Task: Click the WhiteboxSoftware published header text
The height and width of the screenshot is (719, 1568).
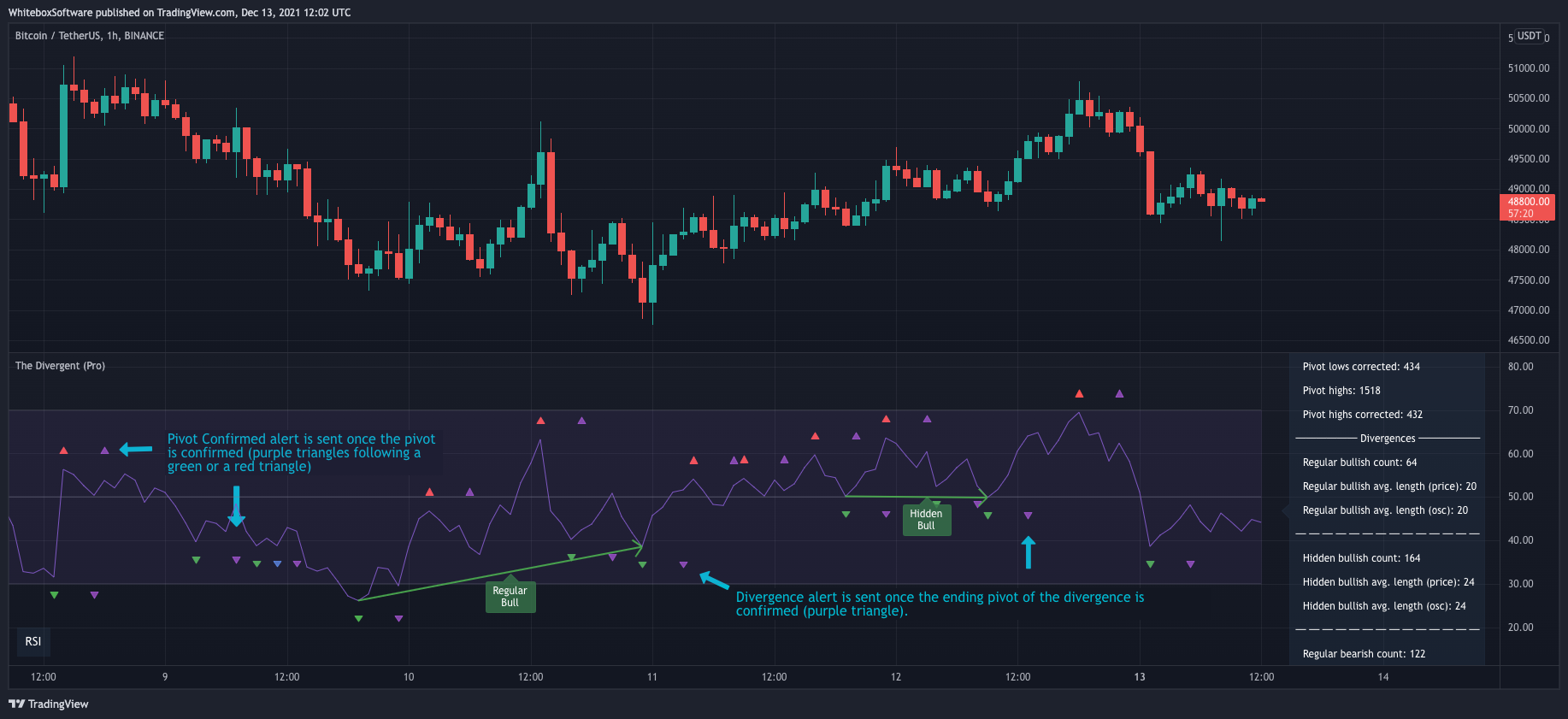Action: 180,13
